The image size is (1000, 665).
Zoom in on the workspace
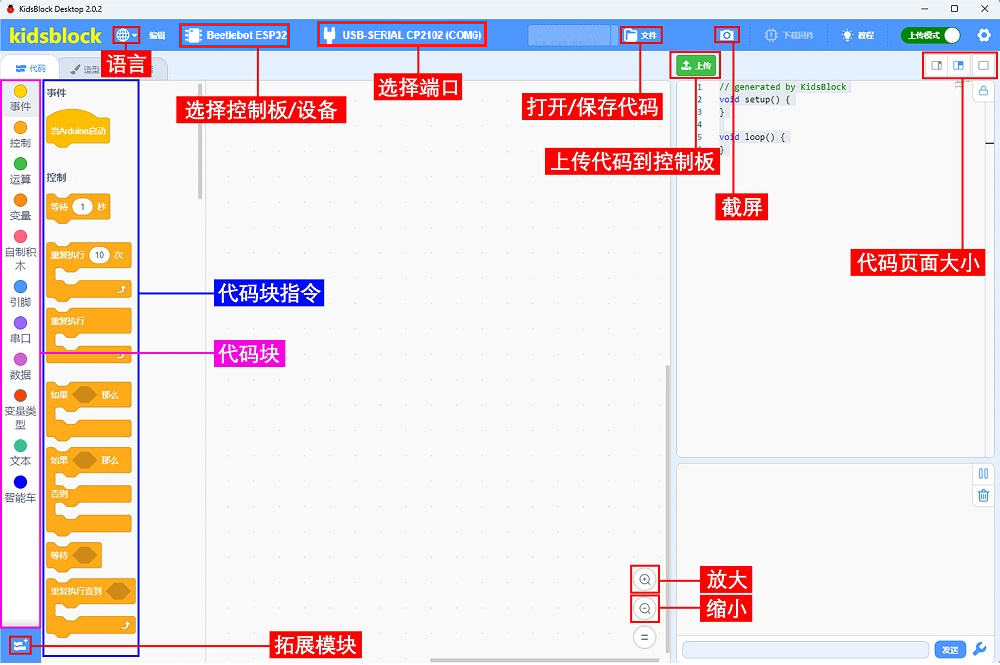click(x=645, y=580)
